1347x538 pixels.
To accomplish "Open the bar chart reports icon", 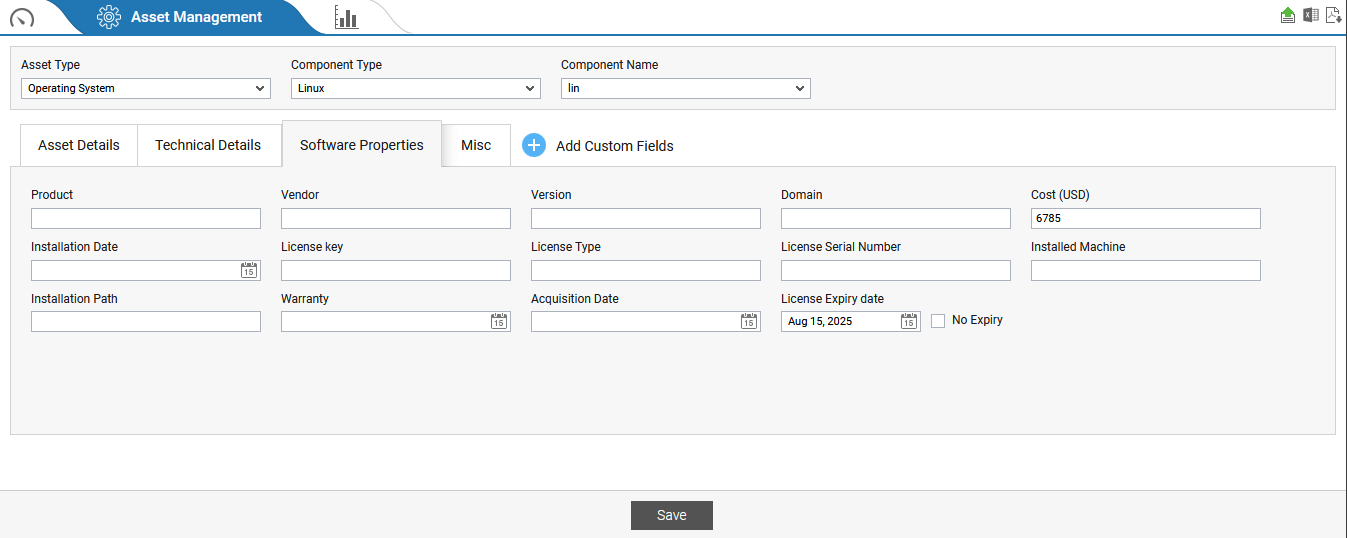I will click(x=346, y=17).
